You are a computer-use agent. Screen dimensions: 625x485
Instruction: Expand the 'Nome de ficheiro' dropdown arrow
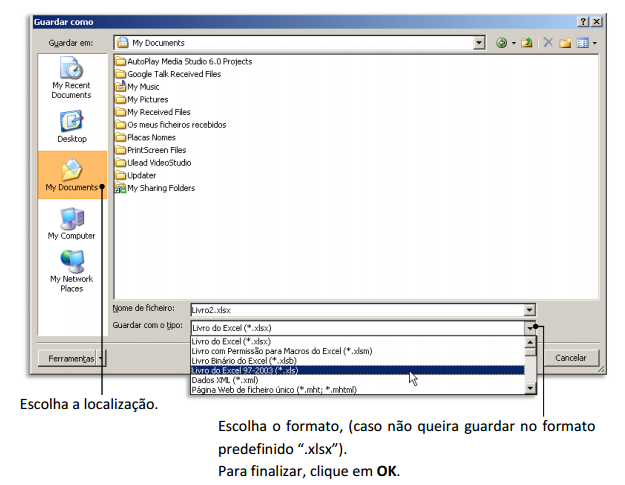(x=529, y=311)
